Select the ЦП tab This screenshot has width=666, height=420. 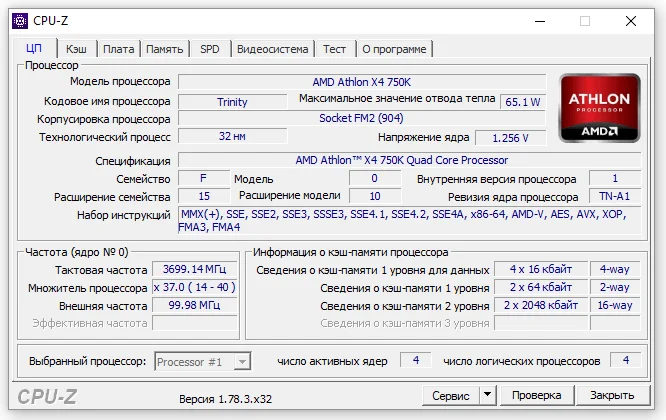34,48
